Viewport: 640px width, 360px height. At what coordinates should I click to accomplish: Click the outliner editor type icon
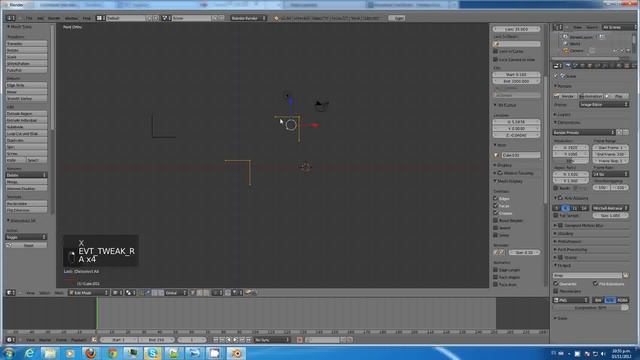point(558,27)
